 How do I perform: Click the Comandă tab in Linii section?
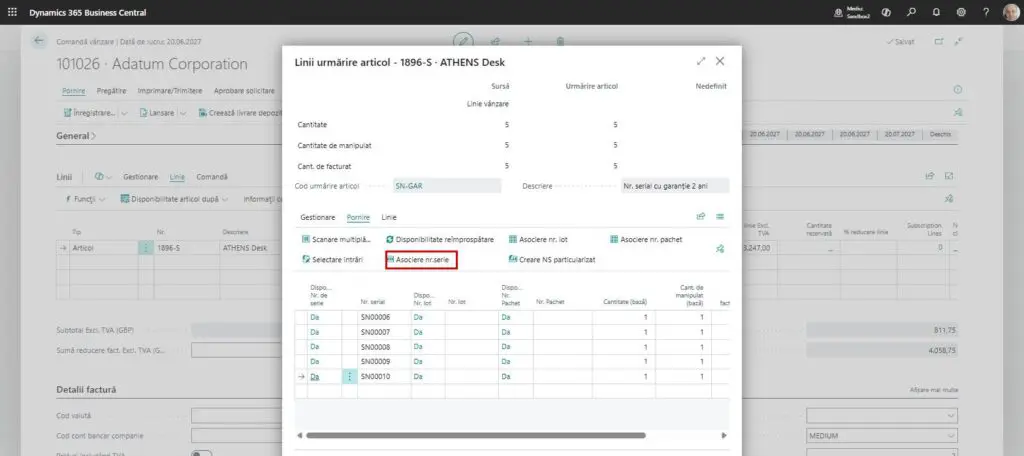click(x=212, y=177)
